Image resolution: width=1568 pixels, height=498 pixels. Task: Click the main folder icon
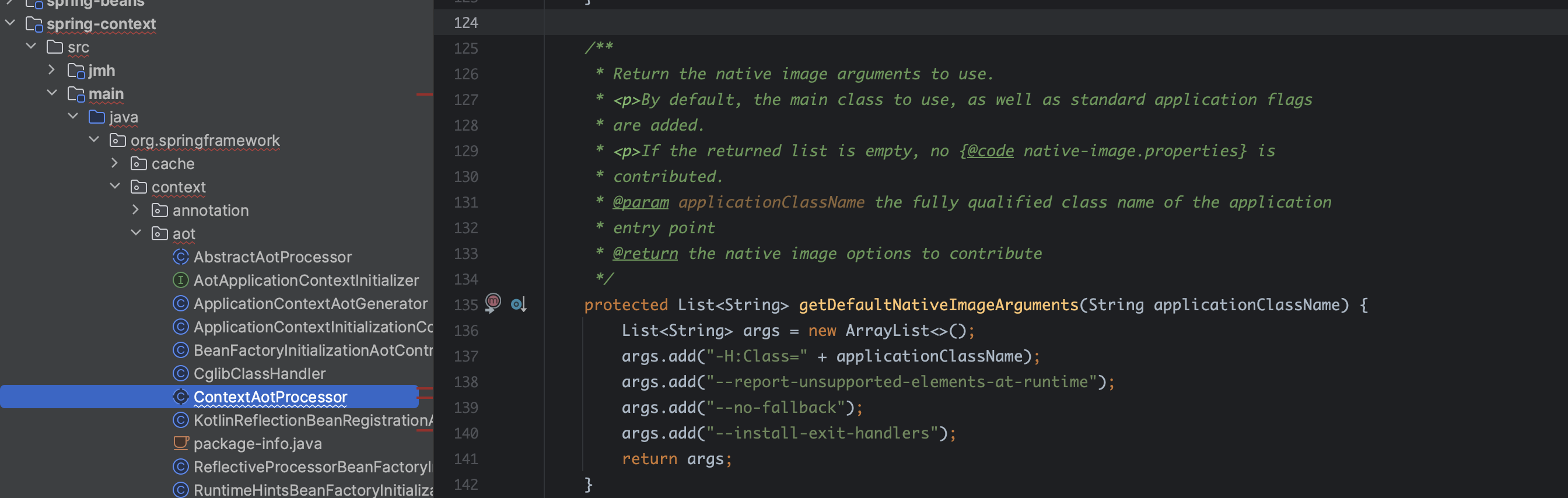[x=76, y=94]
